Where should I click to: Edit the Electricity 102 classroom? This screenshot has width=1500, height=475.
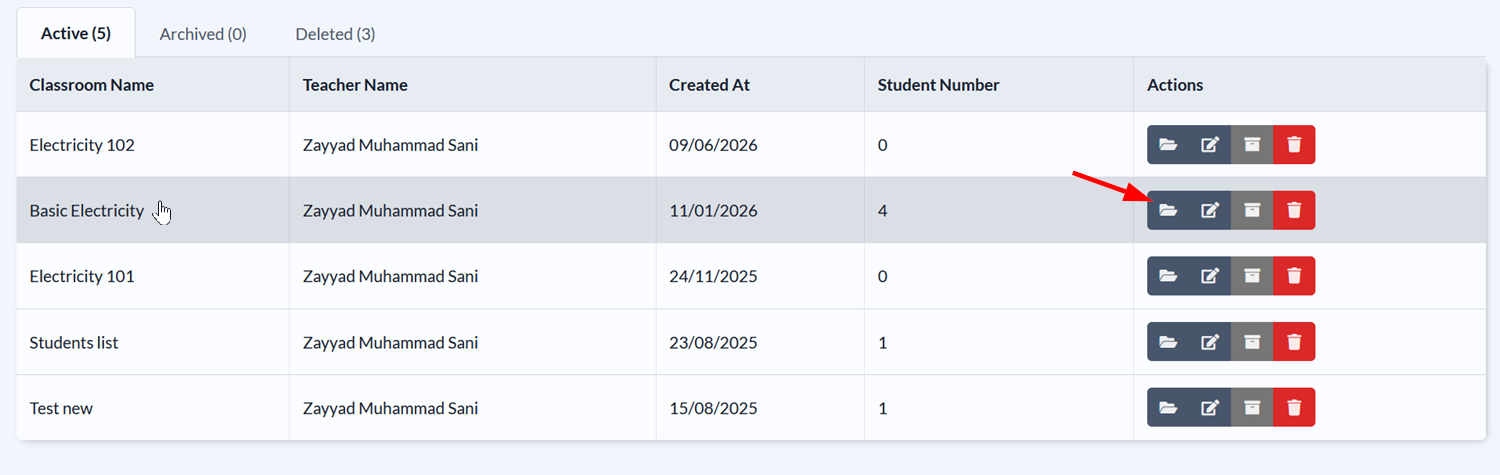click(1210, 145)
